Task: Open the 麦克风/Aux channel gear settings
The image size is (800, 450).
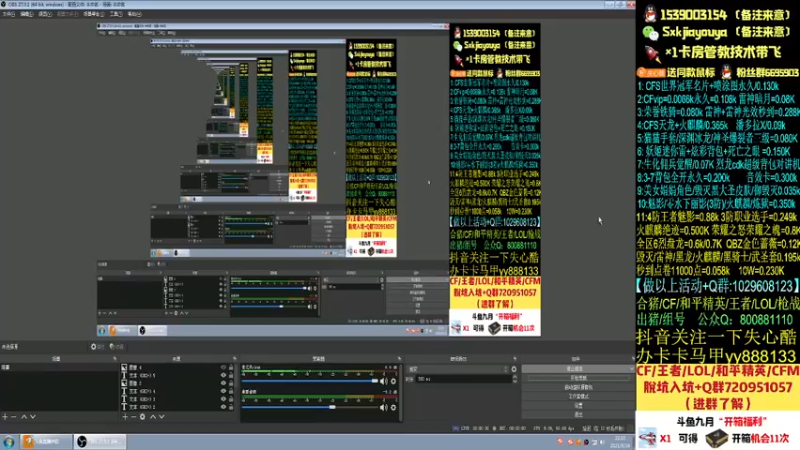Action: [393, 381]
